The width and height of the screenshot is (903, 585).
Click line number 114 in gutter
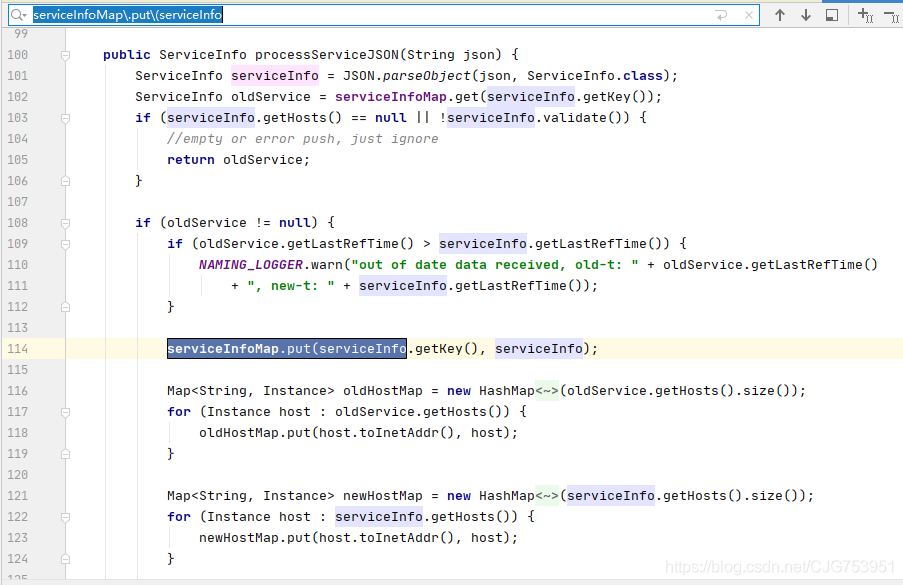(x=17, y=348)
